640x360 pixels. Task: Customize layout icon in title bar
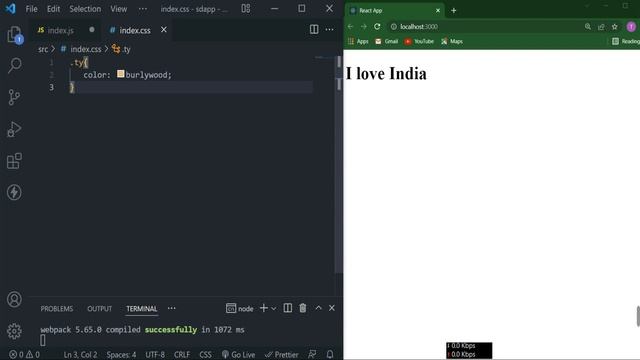246,9
